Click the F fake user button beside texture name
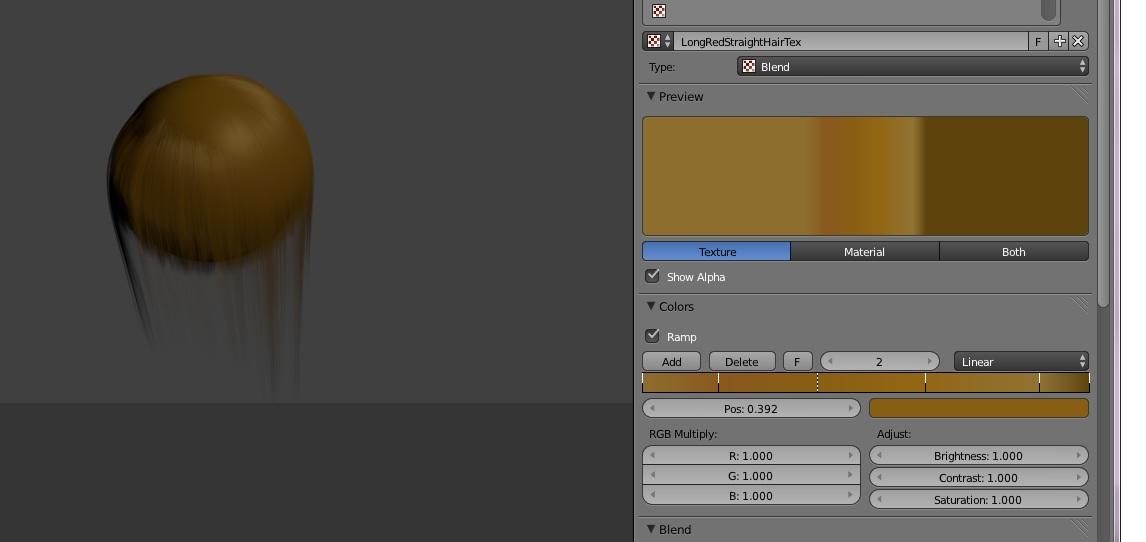Image resolution: width=1146 pixels, height=542 pixels. coord(1038,42)
